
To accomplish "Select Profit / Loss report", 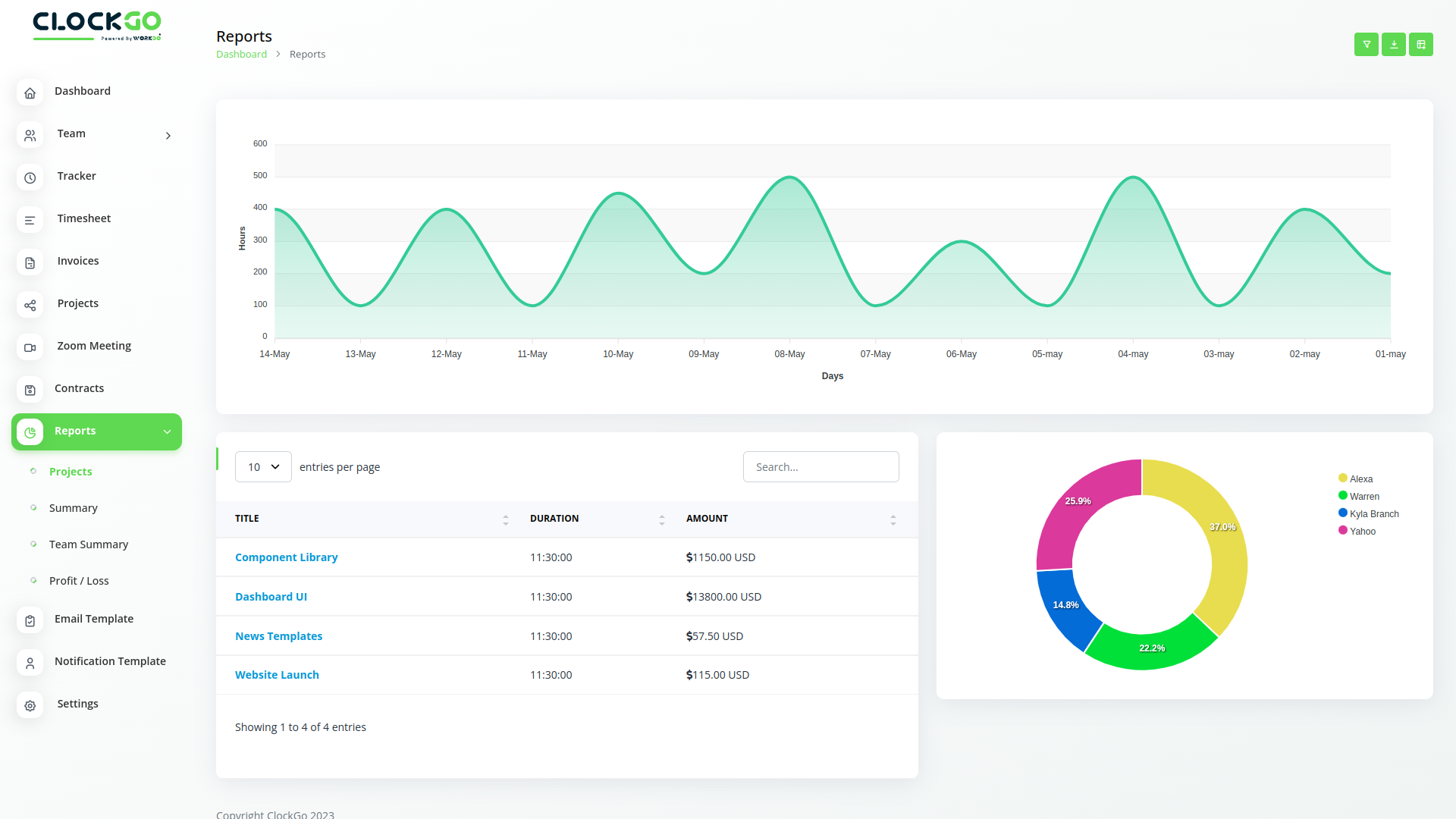I will click(79, 581).
